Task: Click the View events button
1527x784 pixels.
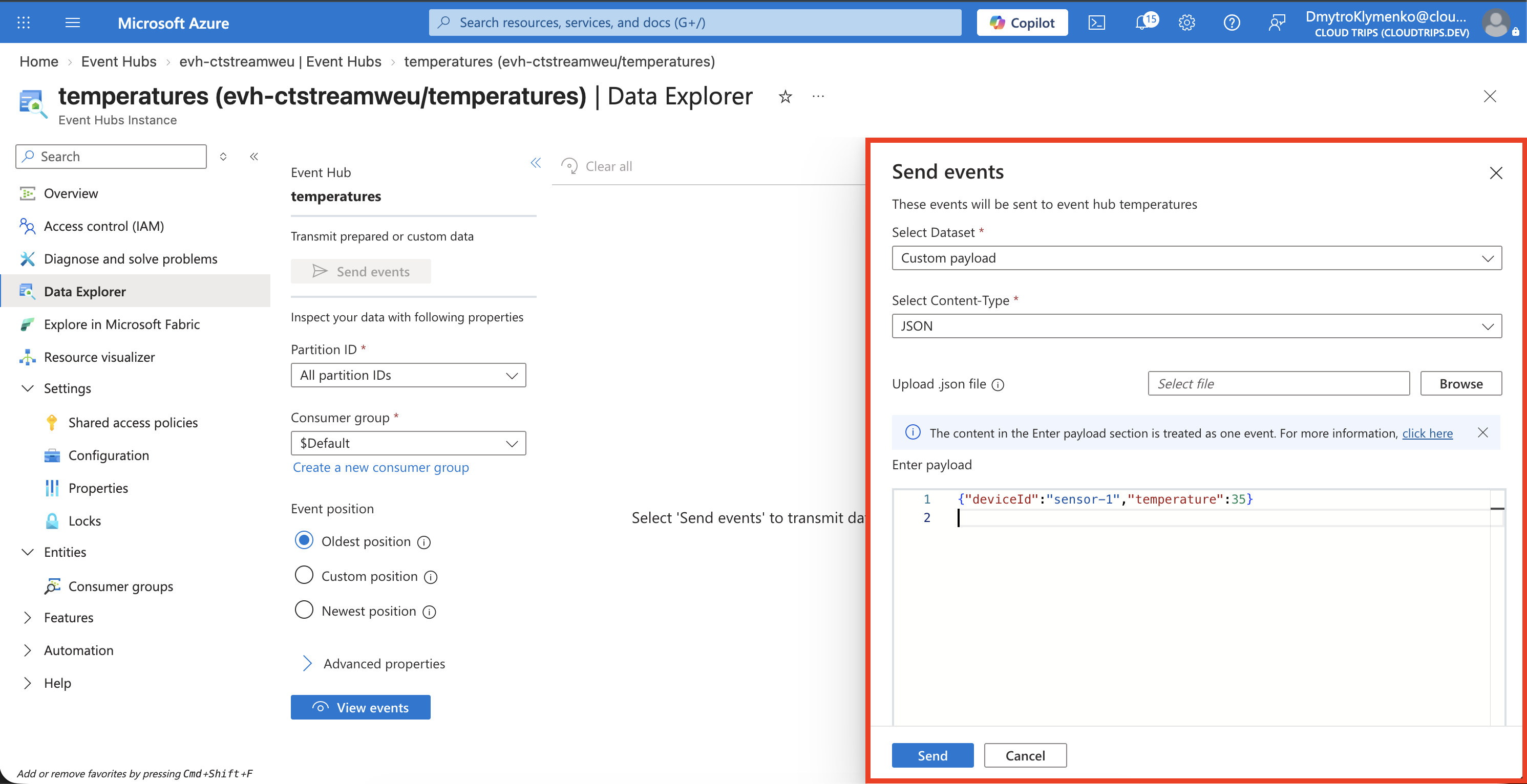Action: (360, 708)
